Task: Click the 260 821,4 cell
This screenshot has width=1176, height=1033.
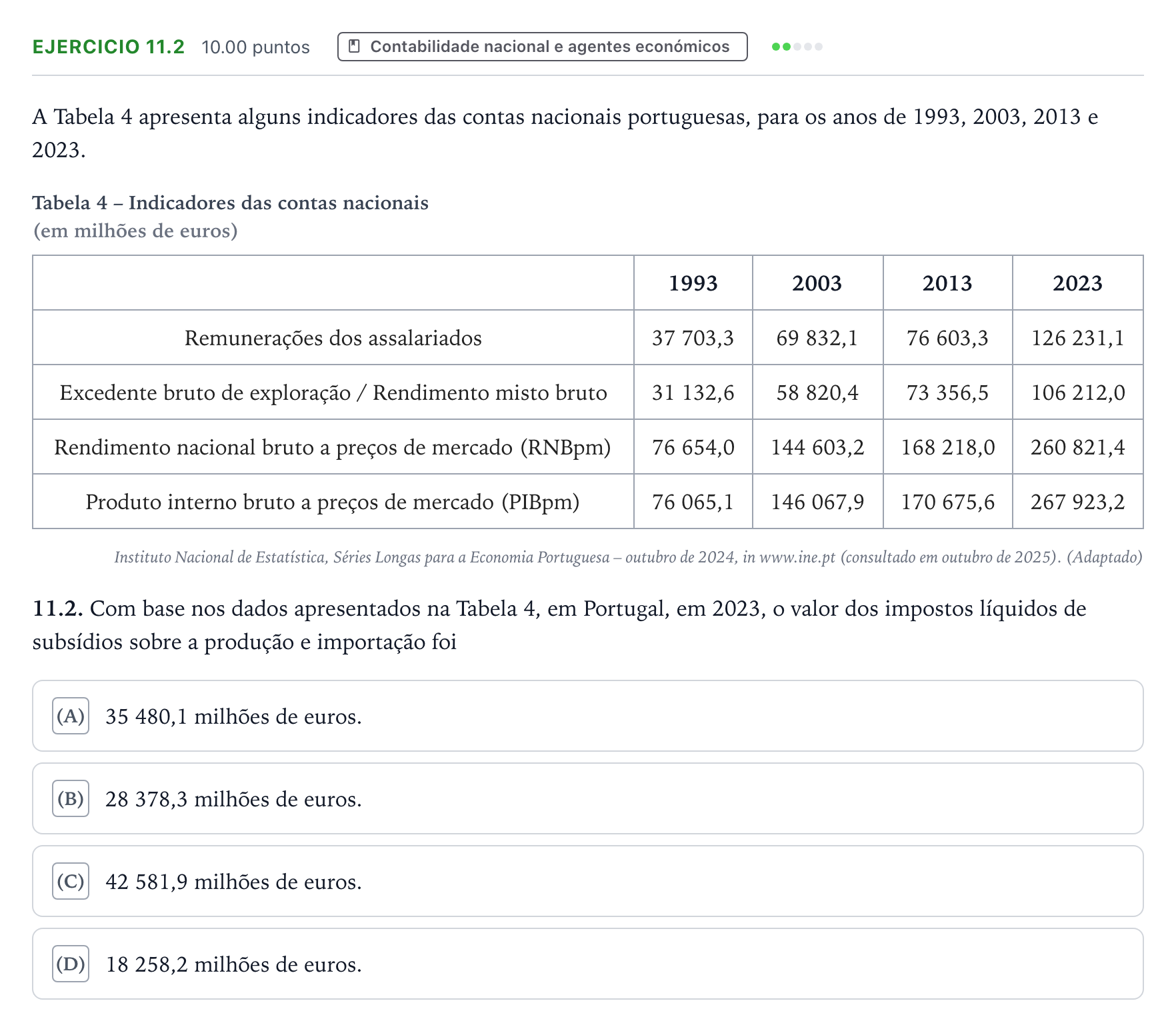Action: click(1077, 447)
